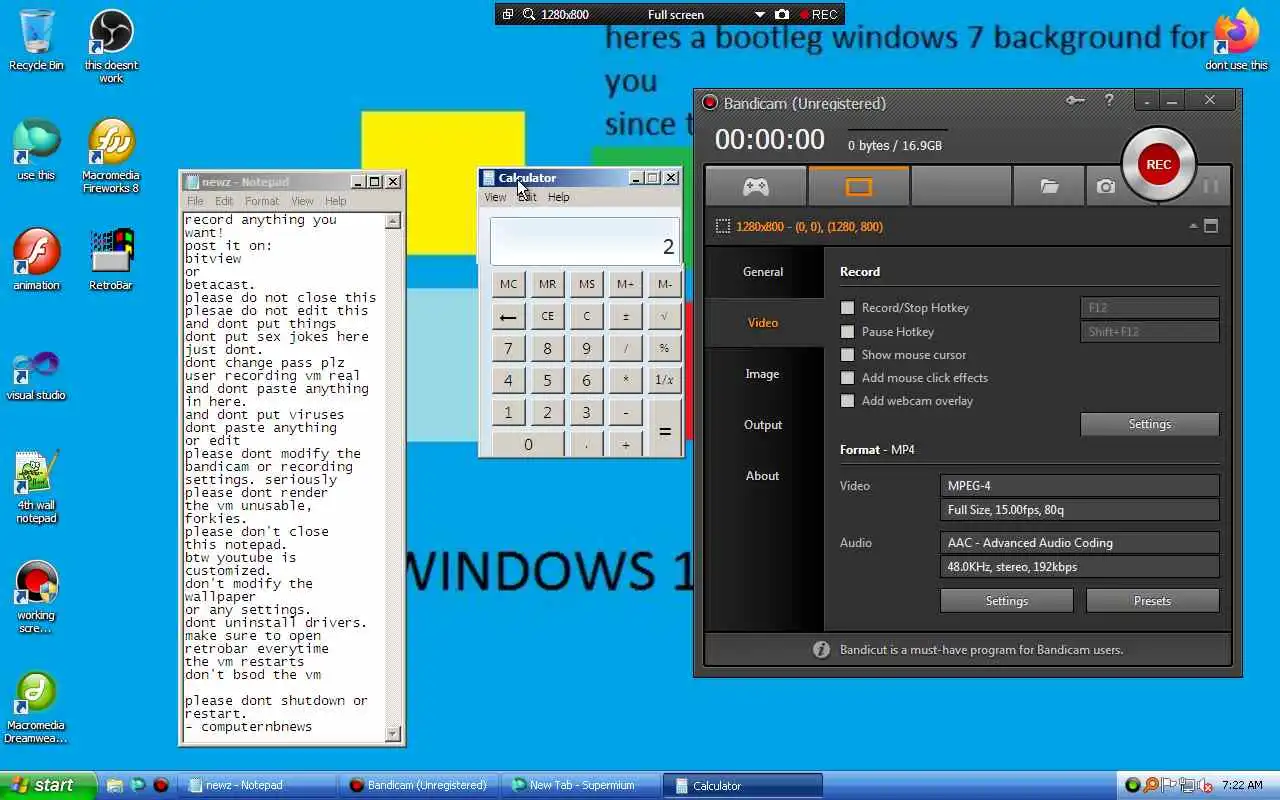Click Format section Settings button
The width and height of the screenshot is (1280, 800).
pyautogui.click(x=1006, y=601)
